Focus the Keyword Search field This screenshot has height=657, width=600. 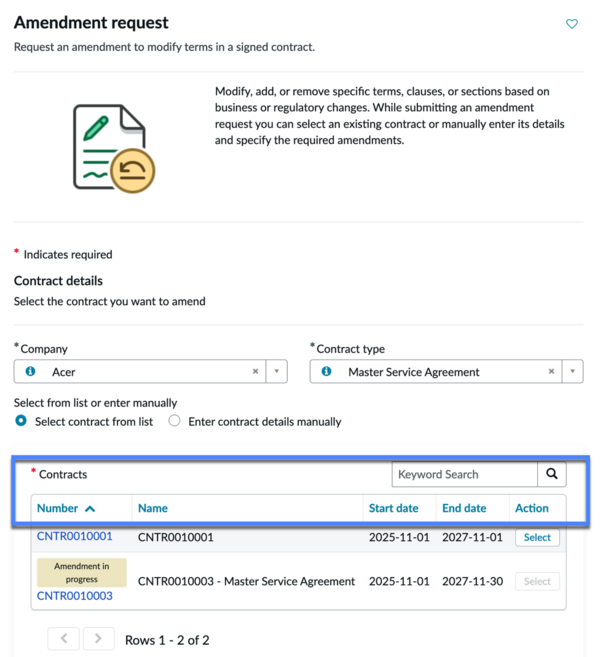[x=464, y=474]
